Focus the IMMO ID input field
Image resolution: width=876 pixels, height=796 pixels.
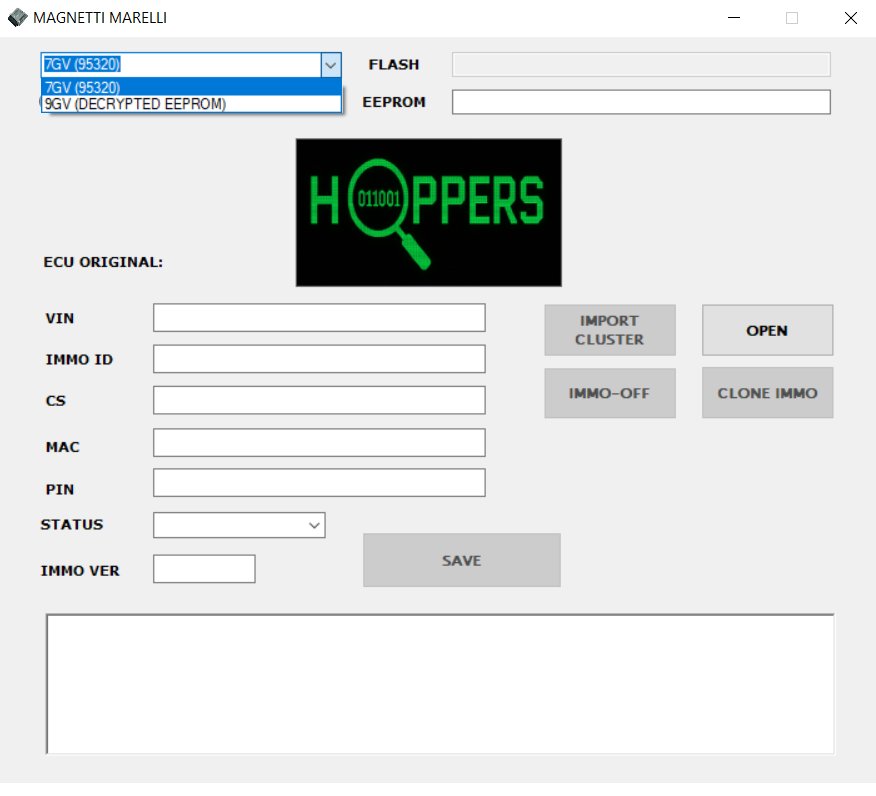[x=319, y=359]
